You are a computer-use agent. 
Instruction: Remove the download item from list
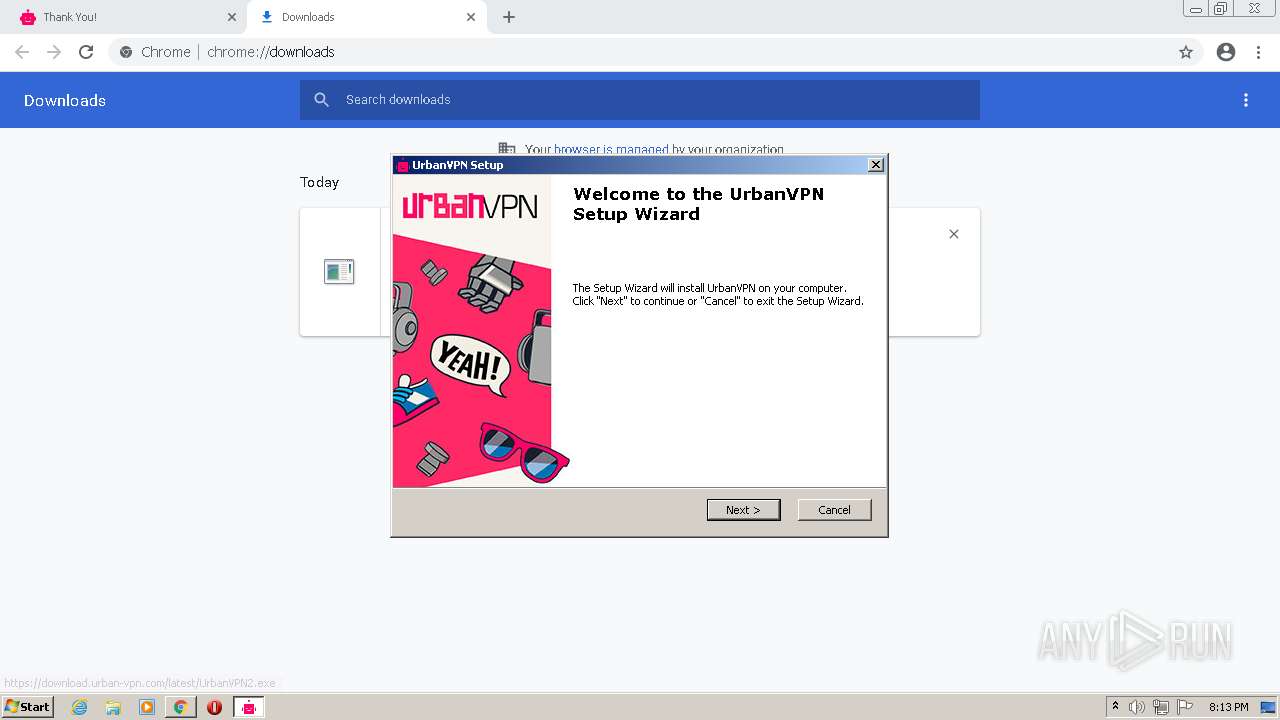click(x=954, y=234)
